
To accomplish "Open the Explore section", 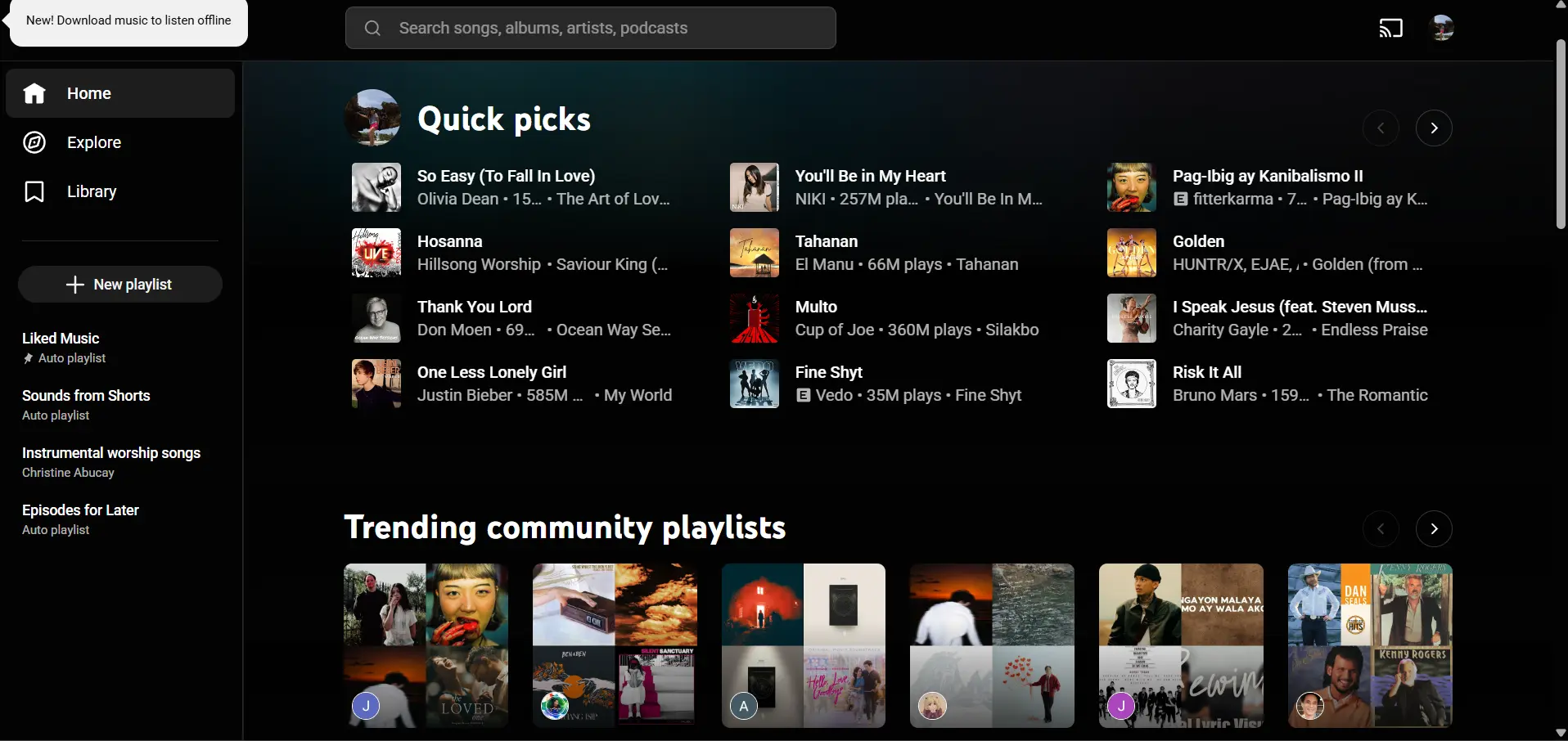I will (x=120, y=142).
